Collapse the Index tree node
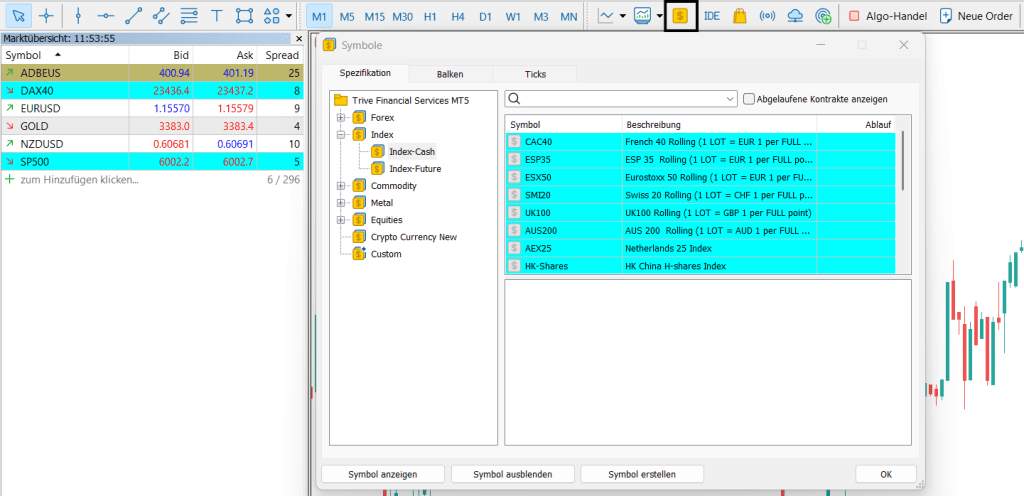The image size is (1024, 496). point(340,135)
